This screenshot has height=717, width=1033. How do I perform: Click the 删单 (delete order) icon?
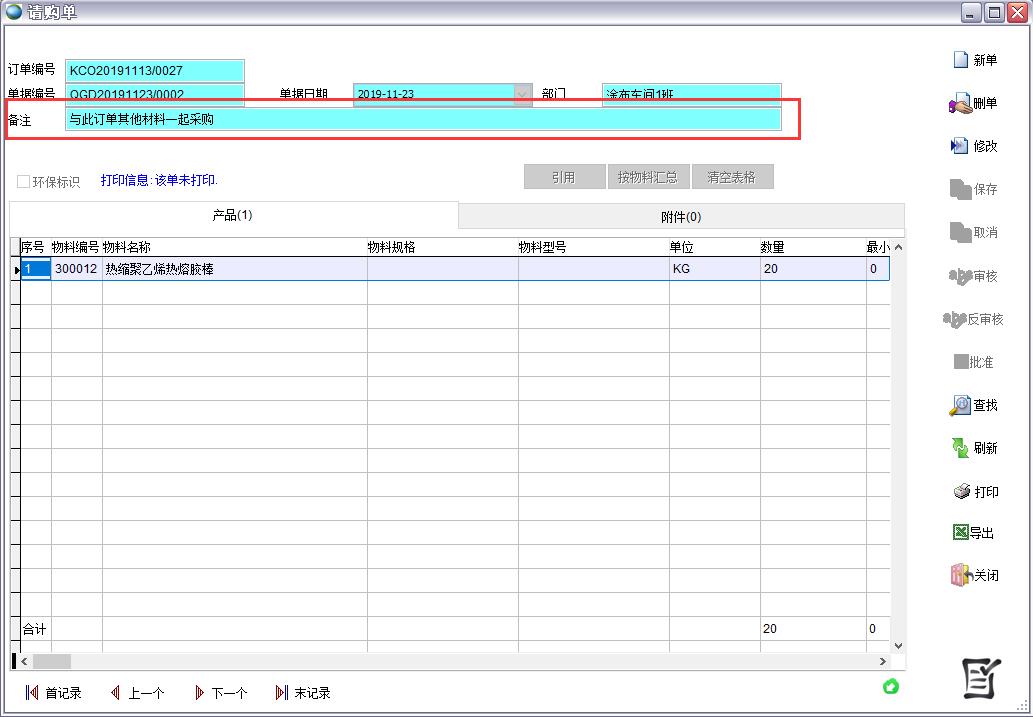click(x=960, y=103)
